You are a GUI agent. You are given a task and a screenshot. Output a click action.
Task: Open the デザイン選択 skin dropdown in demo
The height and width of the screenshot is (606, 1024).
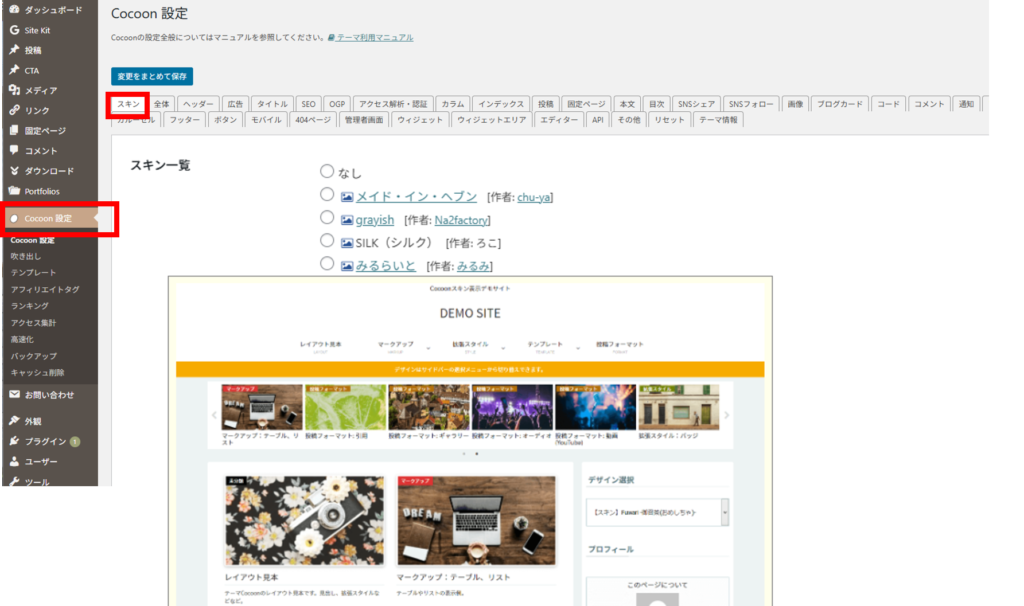coord(657,513)
